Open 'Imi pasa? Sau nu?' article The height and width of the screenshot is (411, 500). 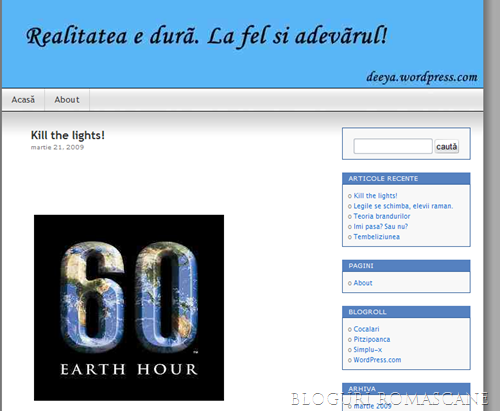(381, 227)
